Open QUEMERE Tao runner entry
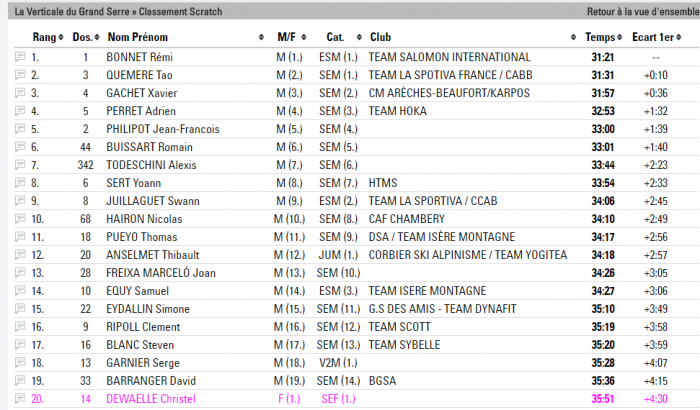This screenshot has width=700, height=410. tap(139, 75)
